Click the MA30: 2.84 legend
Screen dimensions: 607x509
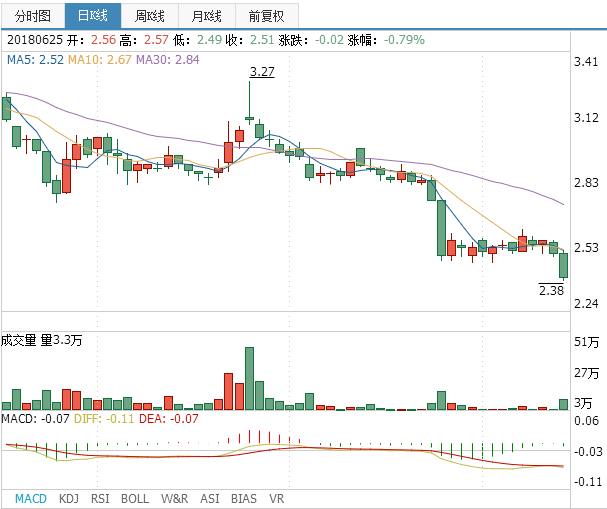(168, 60)
